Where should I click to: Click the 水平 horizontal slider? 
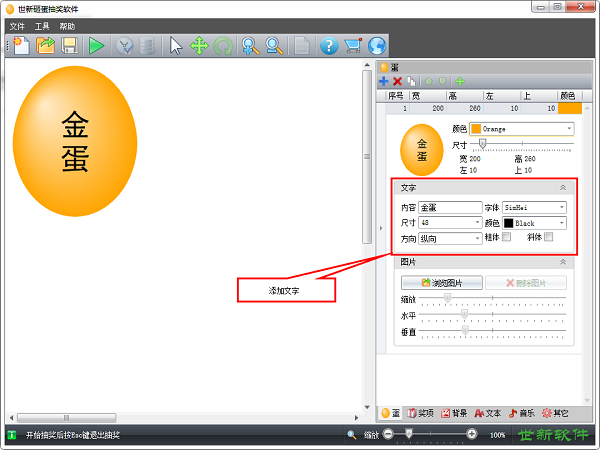point(492,315)
